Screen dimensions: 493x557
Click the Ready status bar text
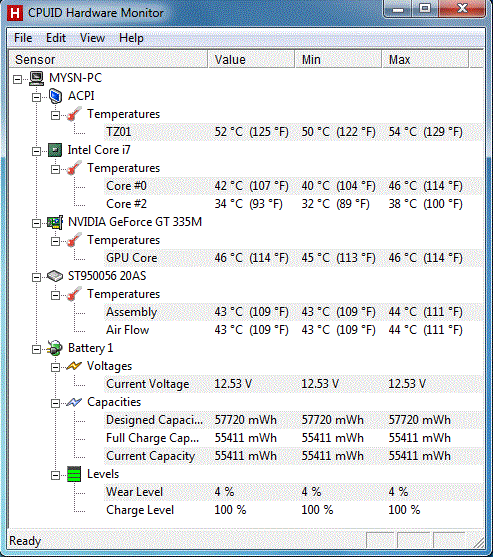pyautogui.click(x=25, y=541)
